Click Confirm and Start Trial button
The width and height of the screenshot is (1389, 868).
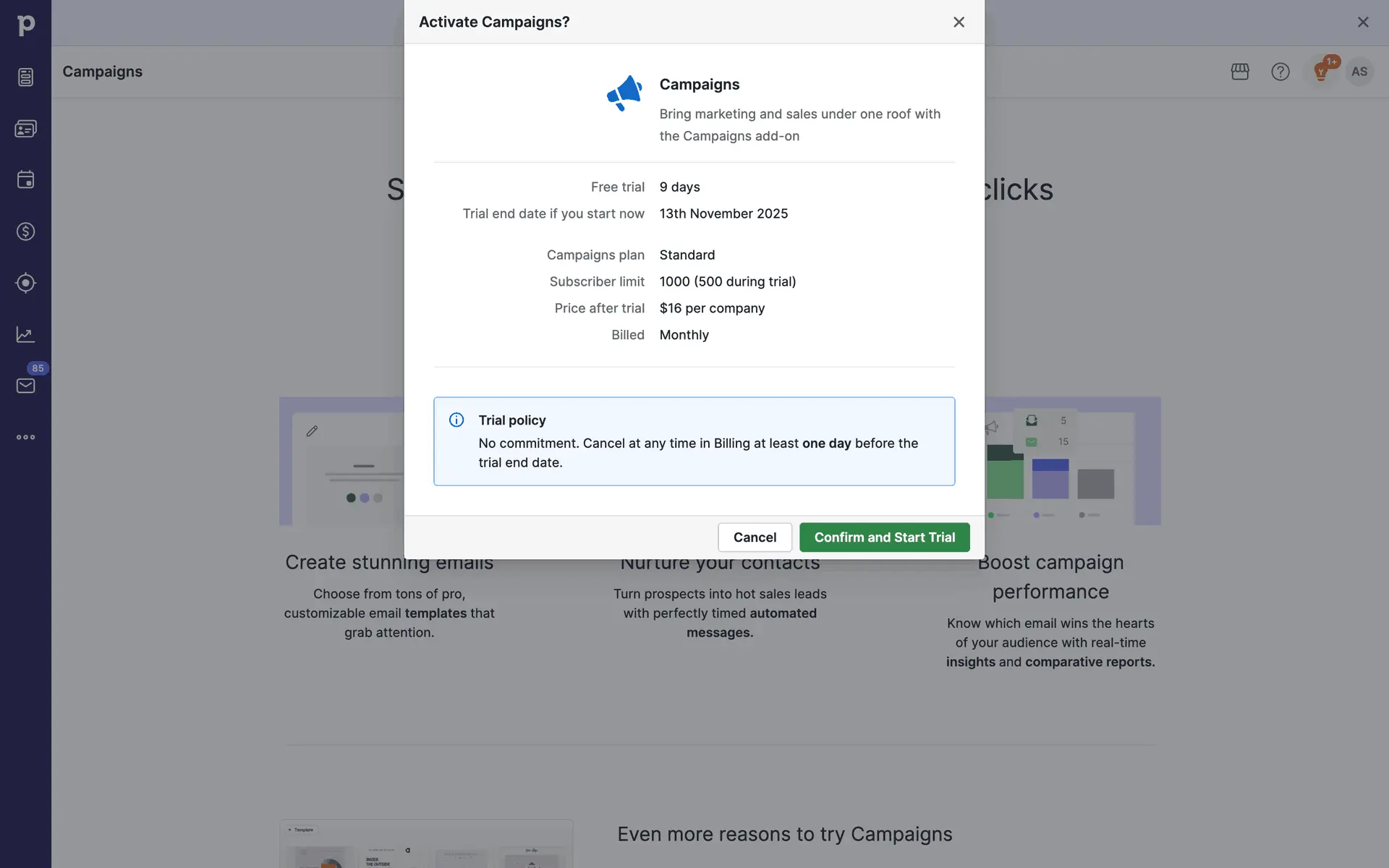click(x=884, y=537)
